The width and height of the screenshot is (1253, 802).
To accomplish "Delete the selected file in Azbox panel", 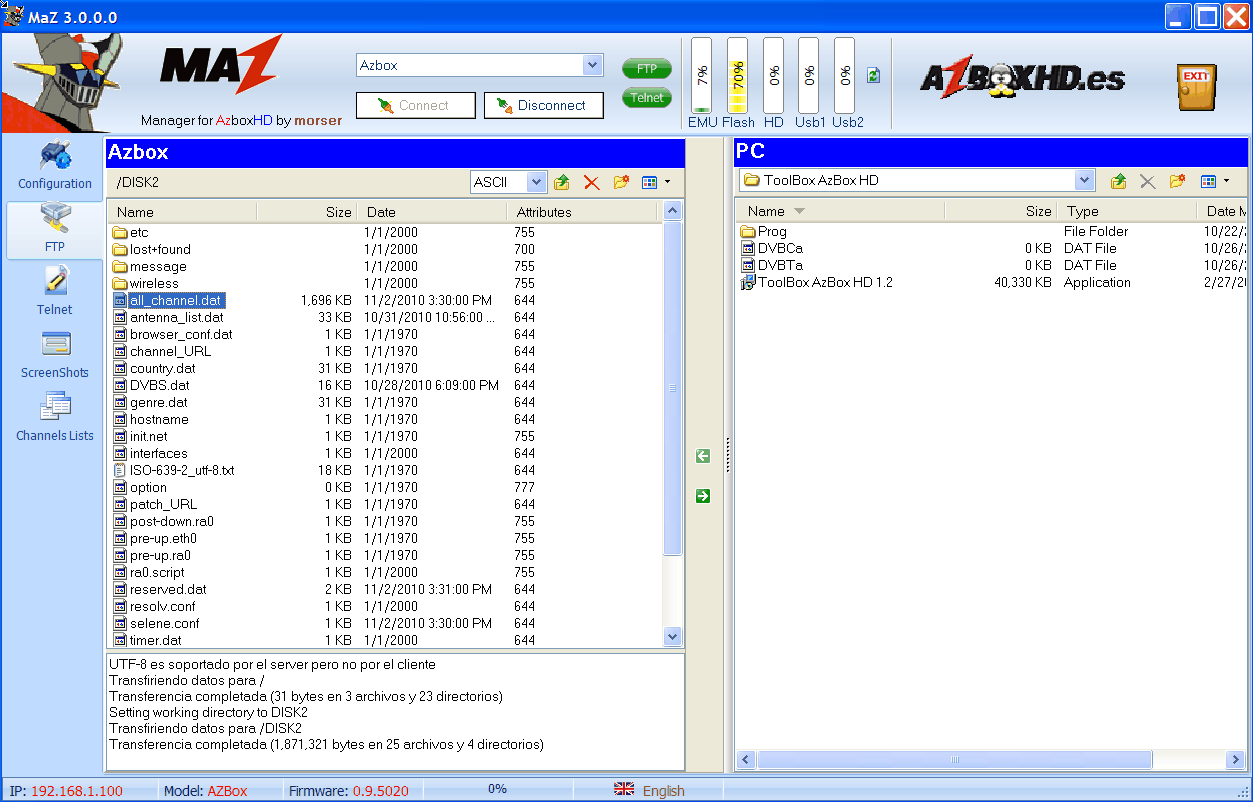I will (591, 182).
